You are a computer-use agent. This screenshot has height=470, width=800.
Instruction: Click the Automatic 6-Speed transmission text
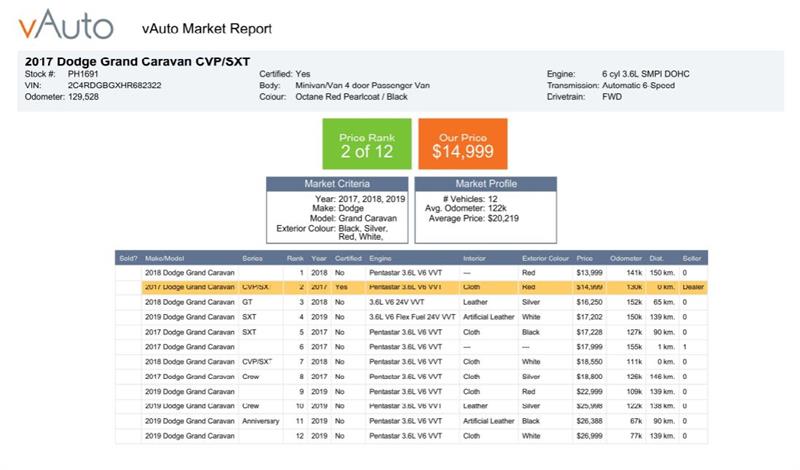pyautogui.click(x=638, y=85)
